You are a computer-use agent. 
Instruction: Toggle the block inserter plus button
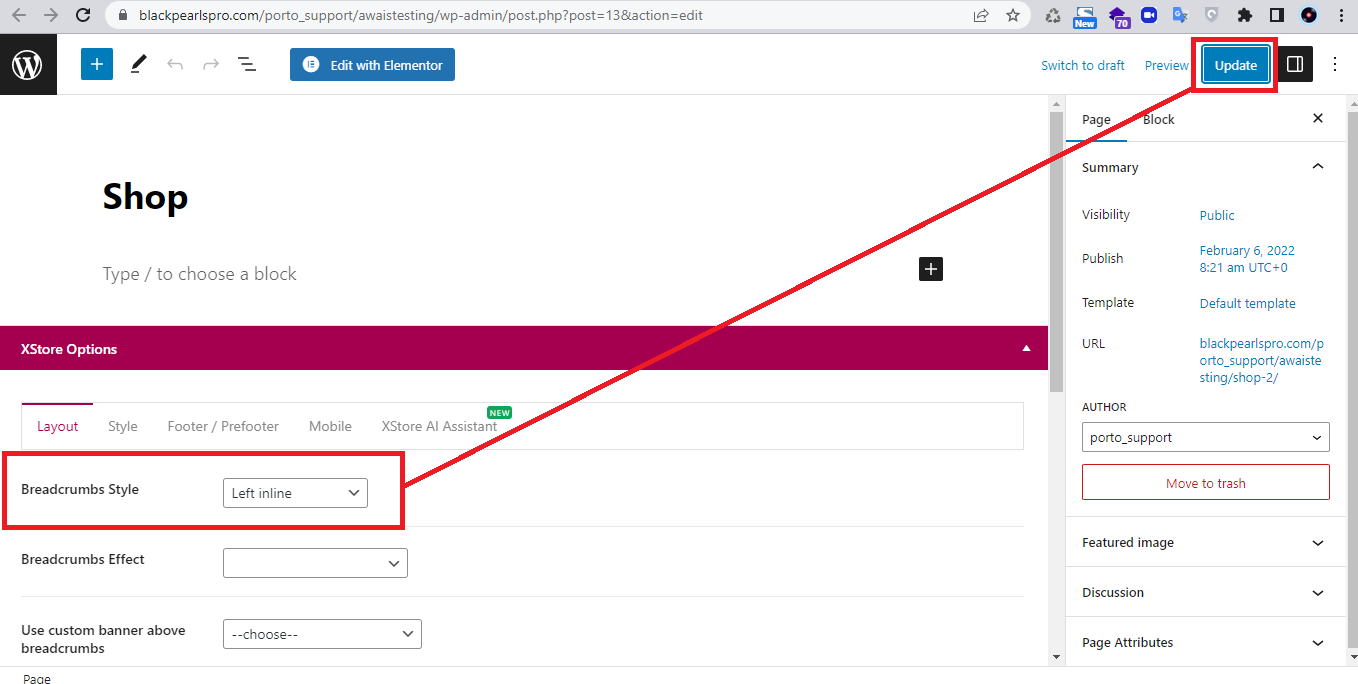point(97,65)
